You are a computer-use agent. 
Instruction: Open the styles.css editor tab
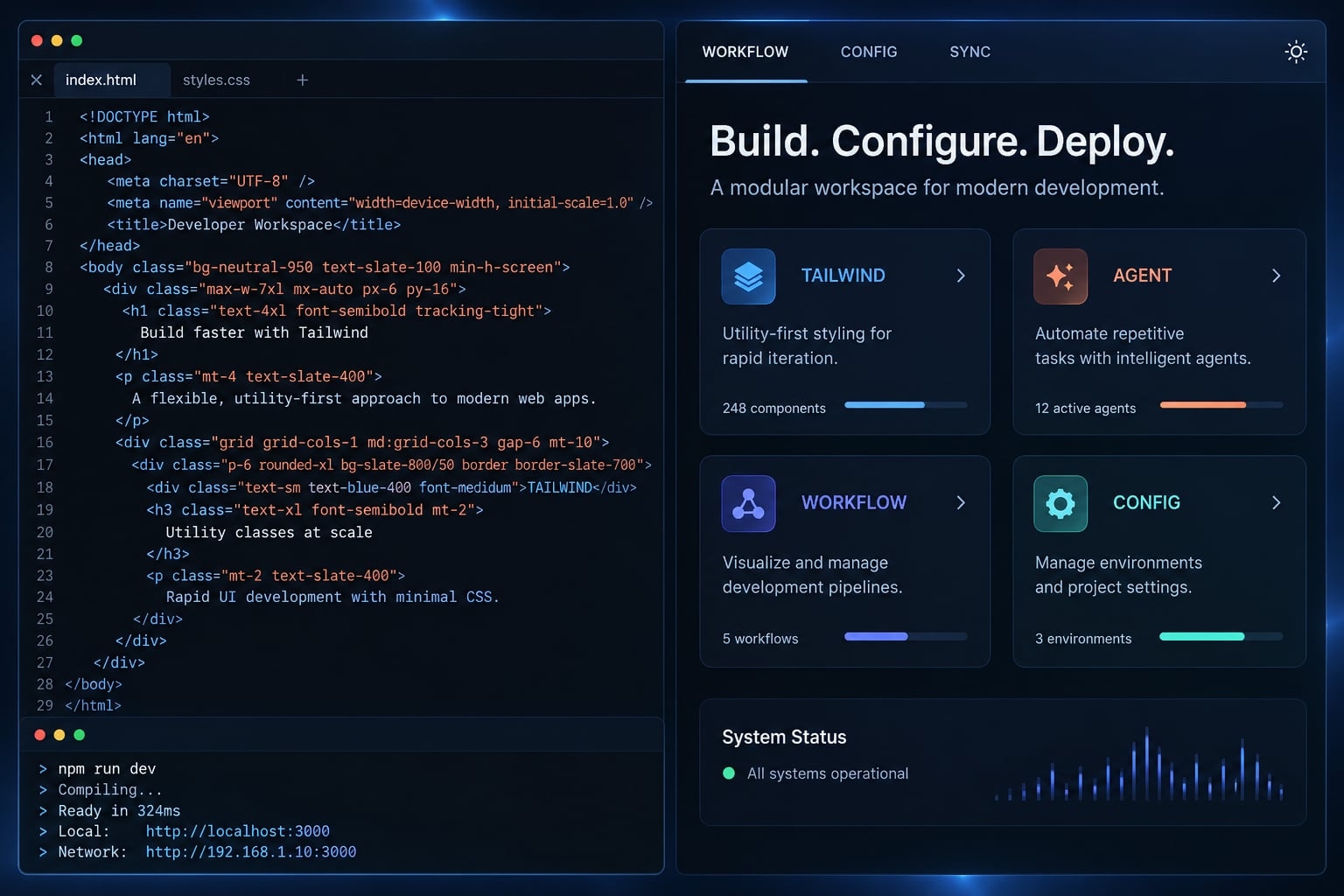tap(216, 80)
